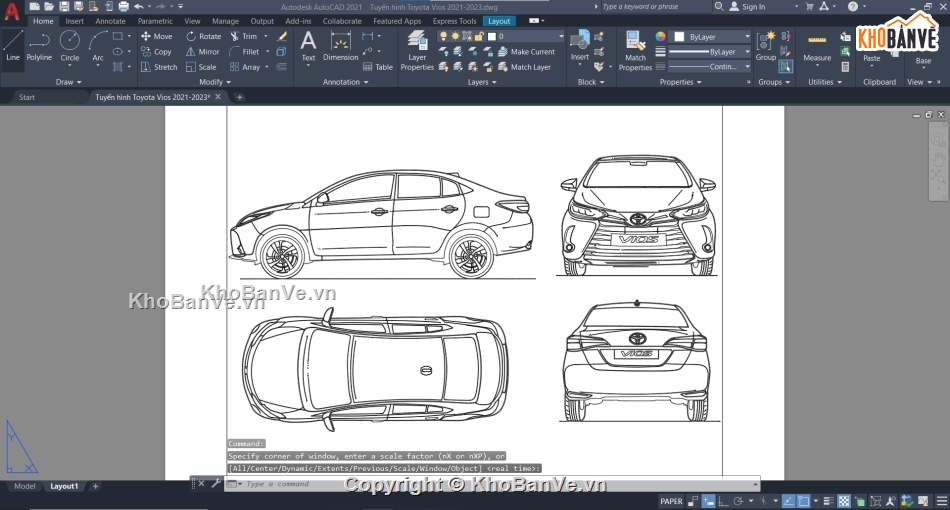Screen dimensions: 950x510
Task: Open the Parametric ribbon tab
Action: click(x=155, y=21)
